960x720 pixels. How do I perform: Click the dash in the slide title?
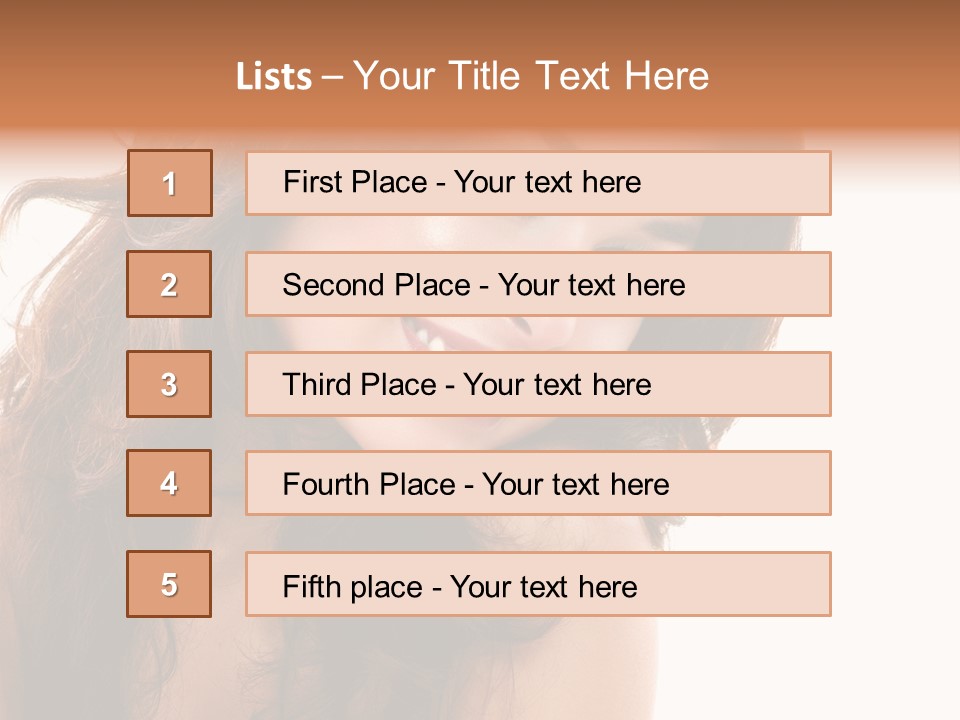333,77
